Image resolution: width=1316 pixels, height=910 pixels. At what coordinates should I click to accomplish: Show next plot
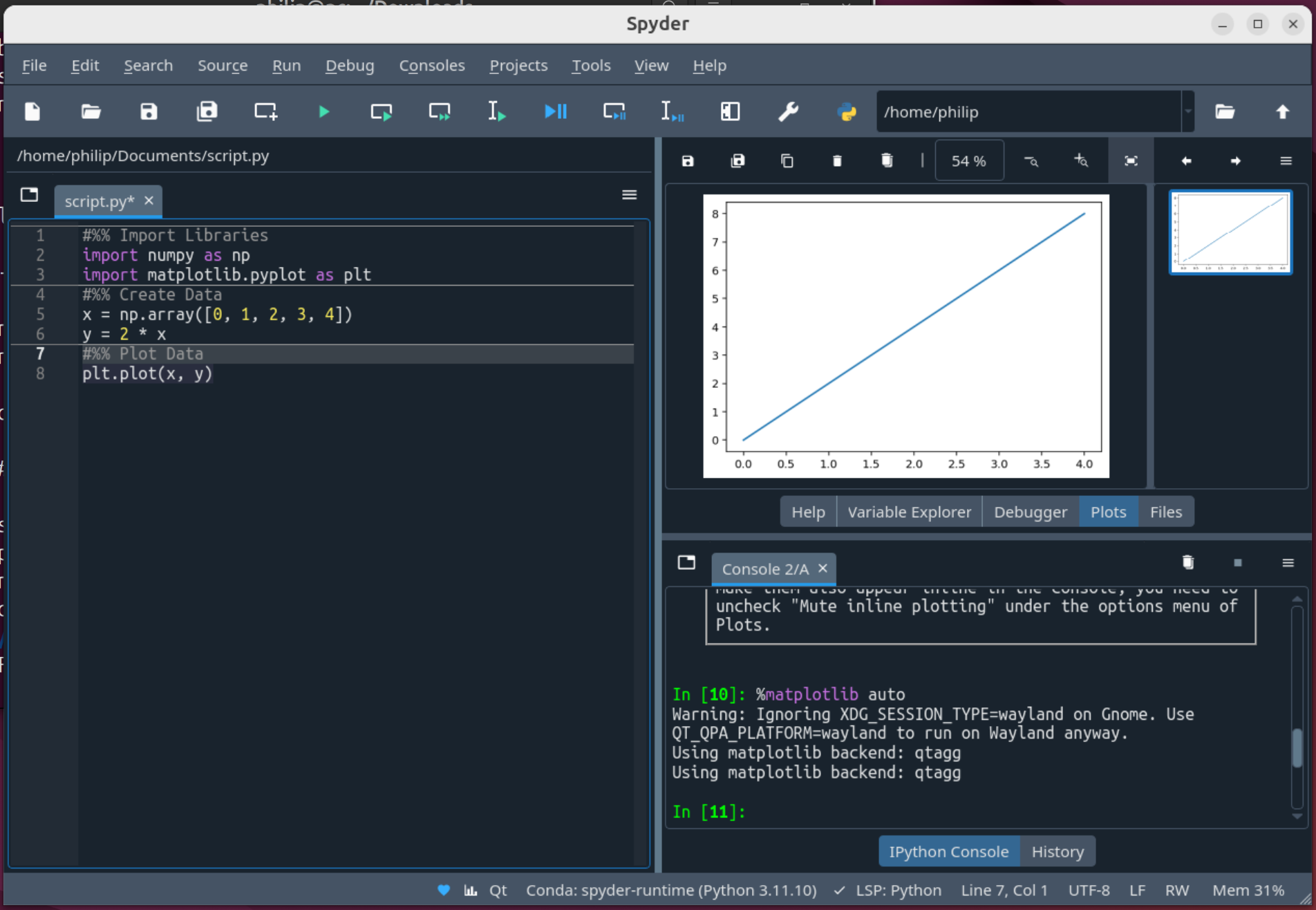pyautogui.click(x=1236, y=161)
